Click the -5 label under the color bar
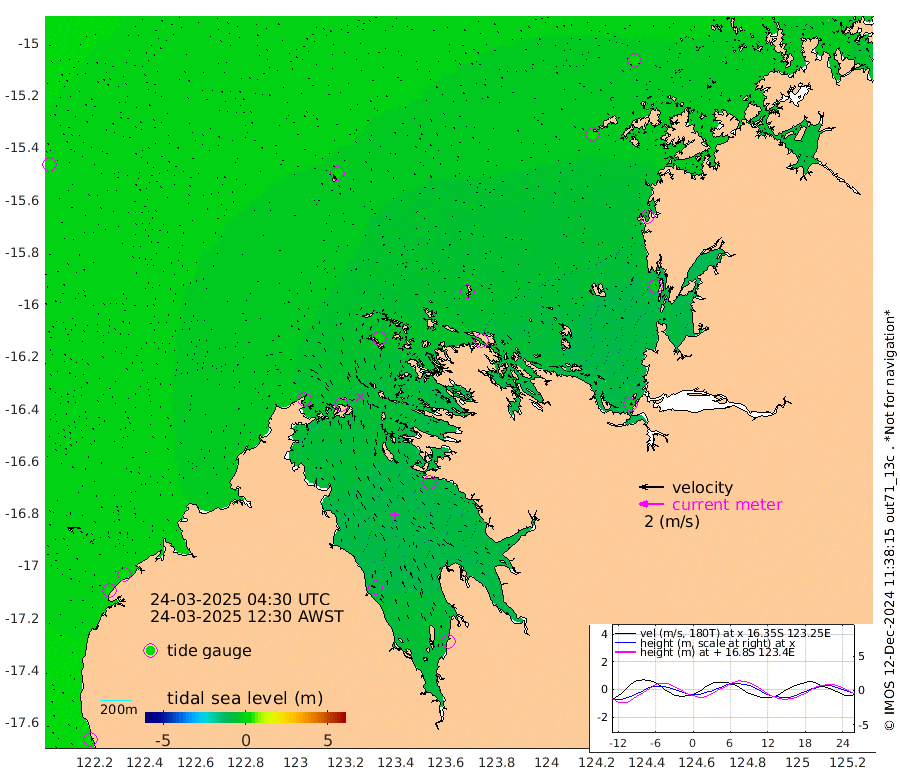900x780 pixels. pyautogui.click(x=162, y=740)
